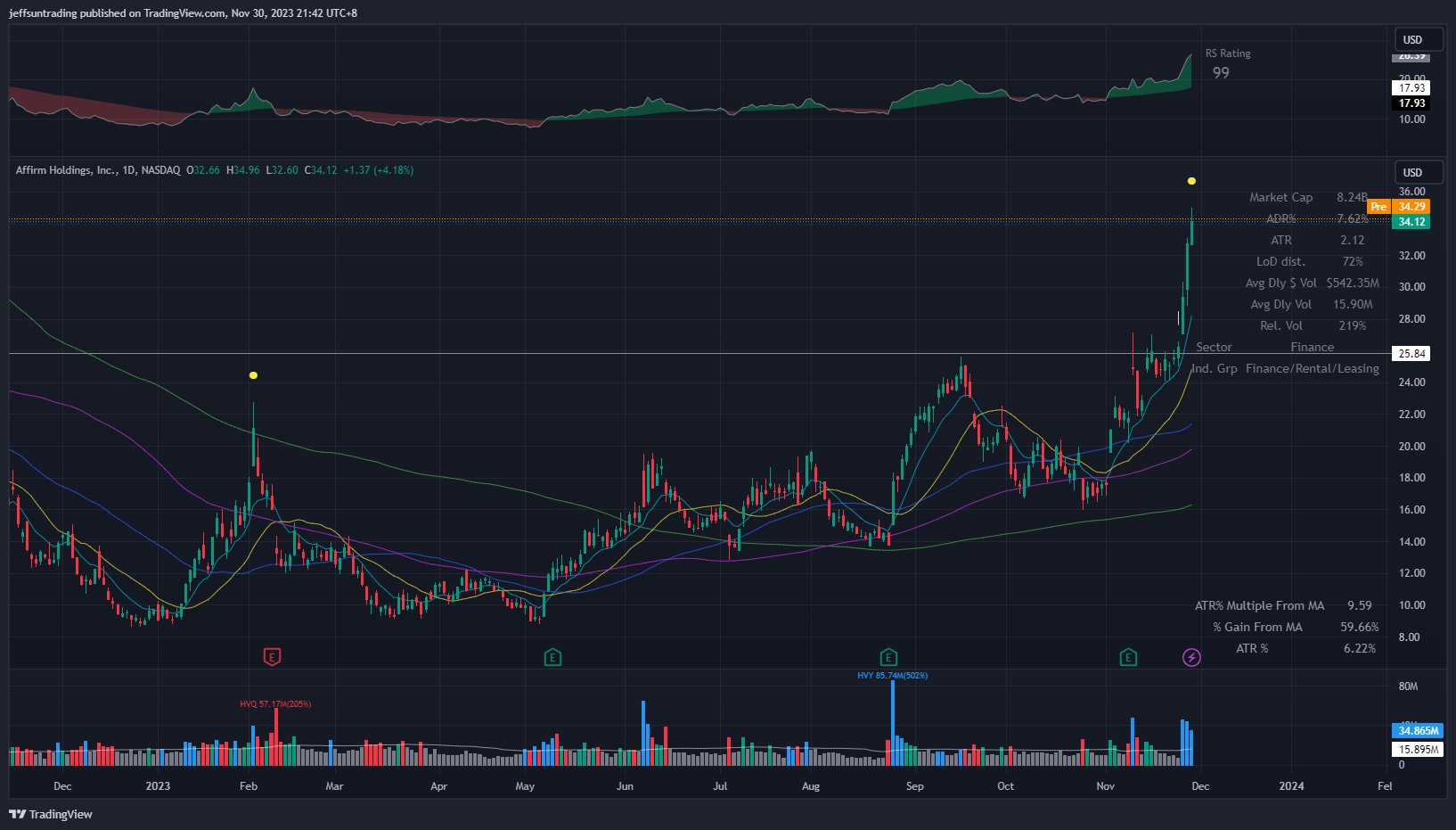The image size is (1456, 830).
Task: Select the yellow dot above February price spike
Action: pyautogui.click(x=254, y=375)
